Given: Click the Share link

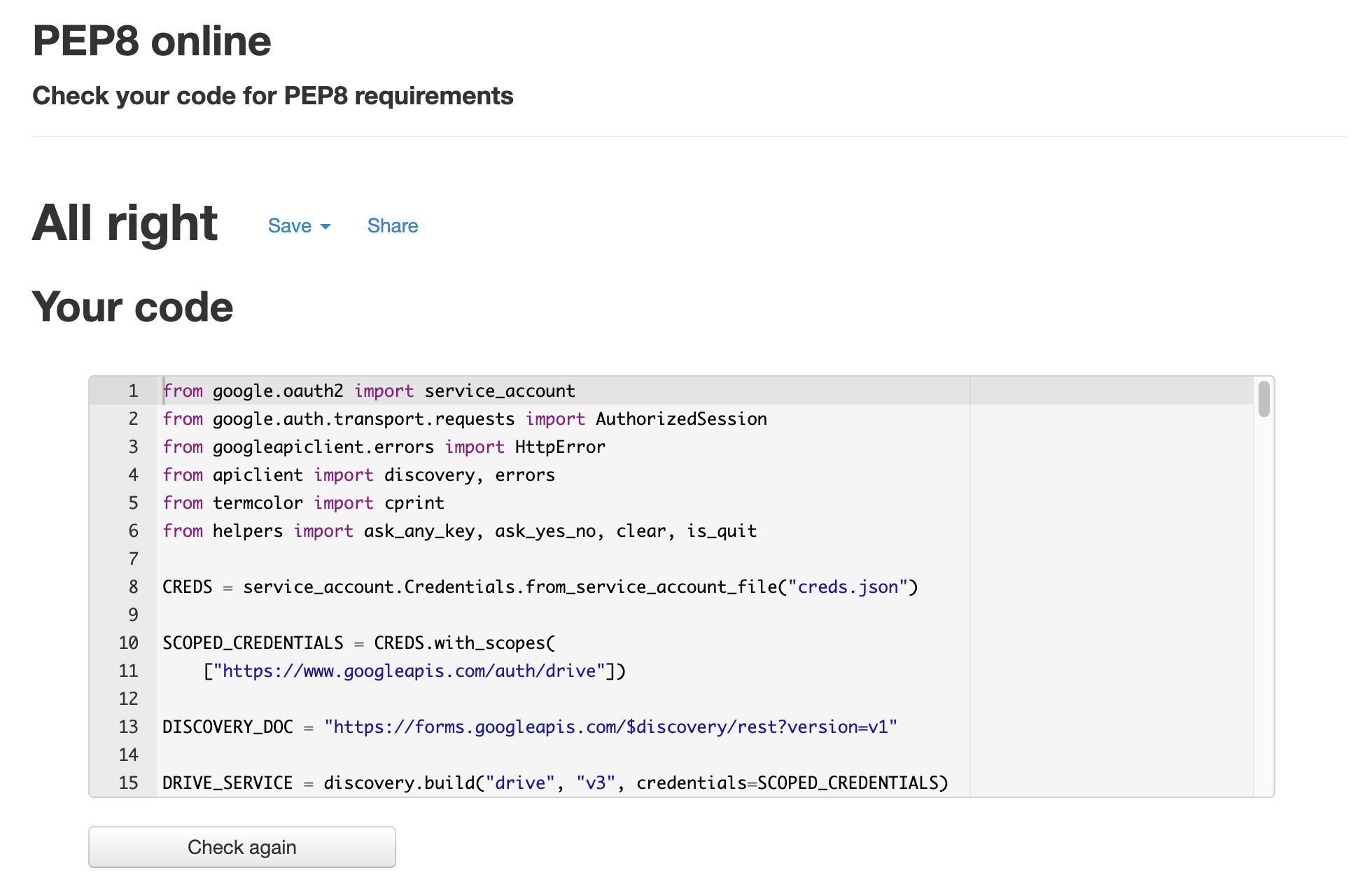Looking at the screenshot, I should 393,226.
